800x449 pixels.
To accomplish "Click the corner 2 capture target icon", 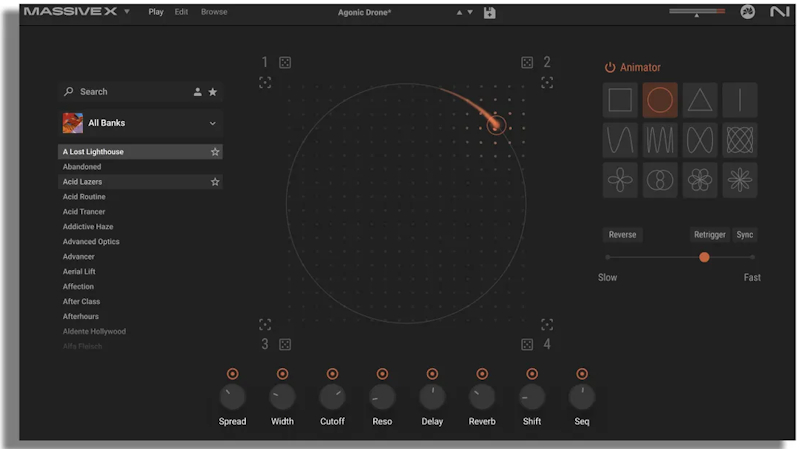I will coord(547,82).
